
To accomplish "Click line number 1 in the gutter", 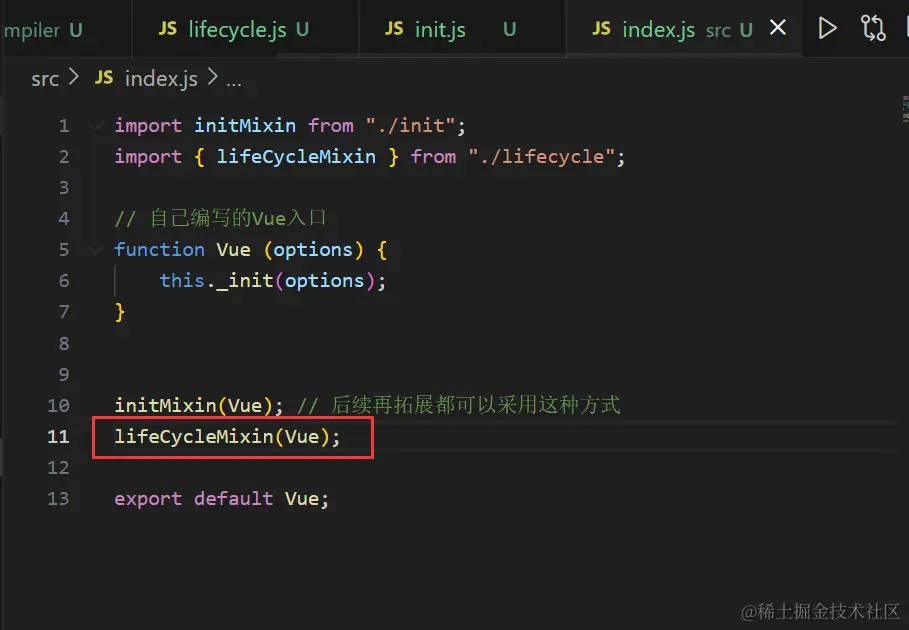I will [64, 126].
